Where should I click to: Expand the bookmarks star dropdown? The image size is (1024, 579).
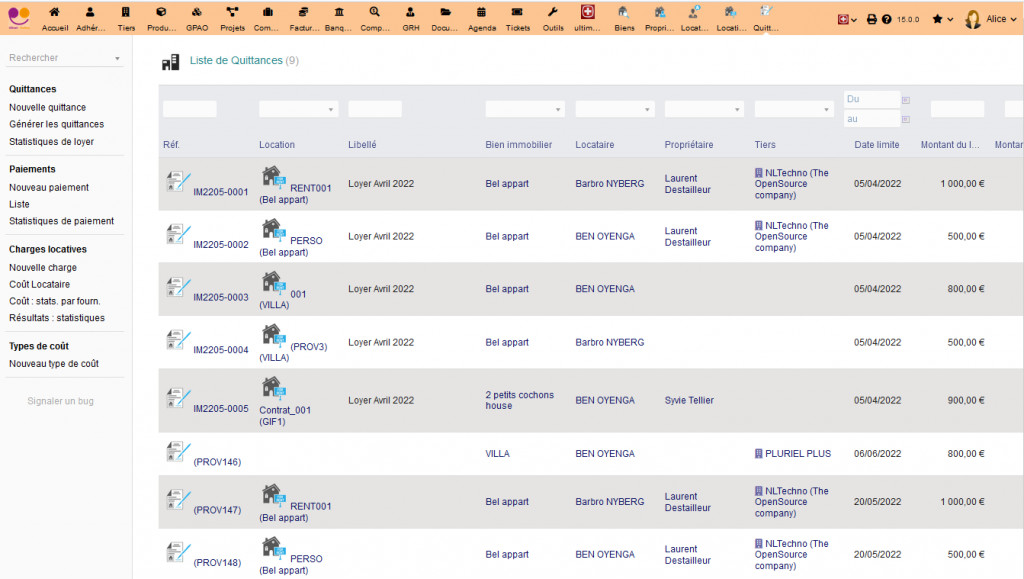coord(942,19)
